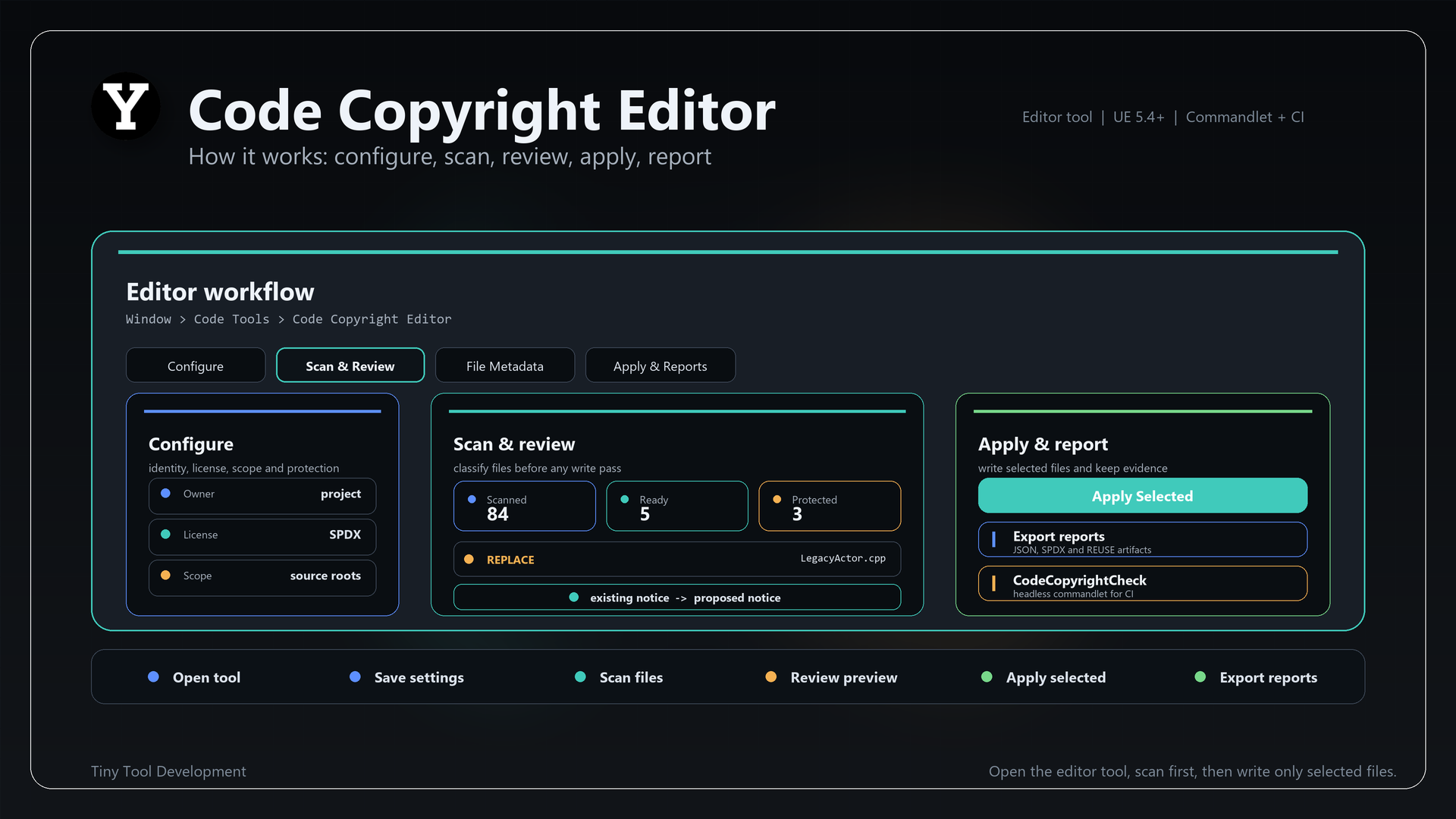Click the green dot beside bottom Export reports
This screenshot has width=1456, height=819.
(1200, 677)
